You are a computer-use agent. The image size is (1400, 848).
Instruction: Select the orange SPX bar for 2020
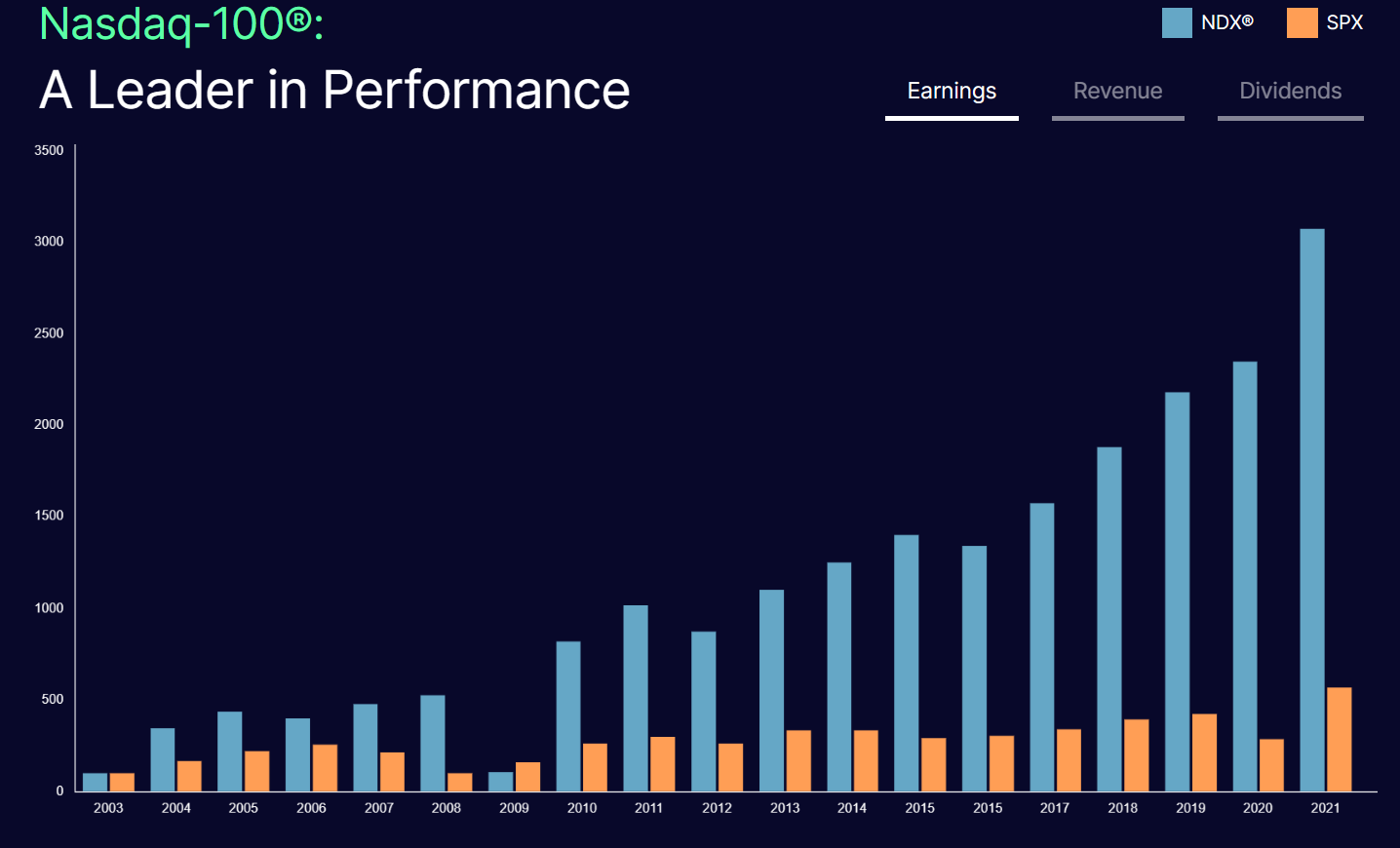(x=1271, y=765)
